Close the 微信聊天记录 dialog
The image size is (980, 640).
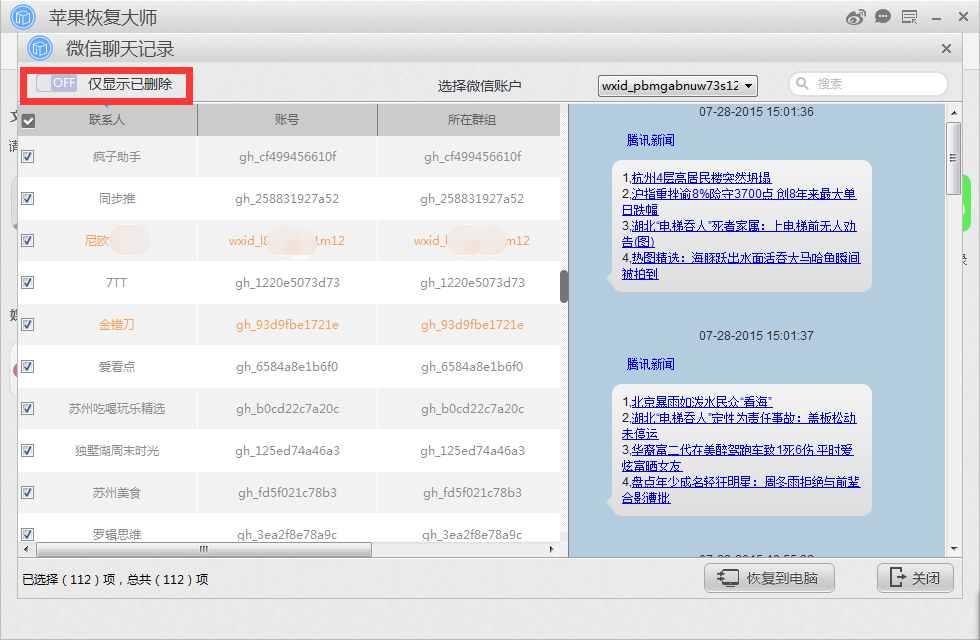pyautogui.click(x=946, y=49)
